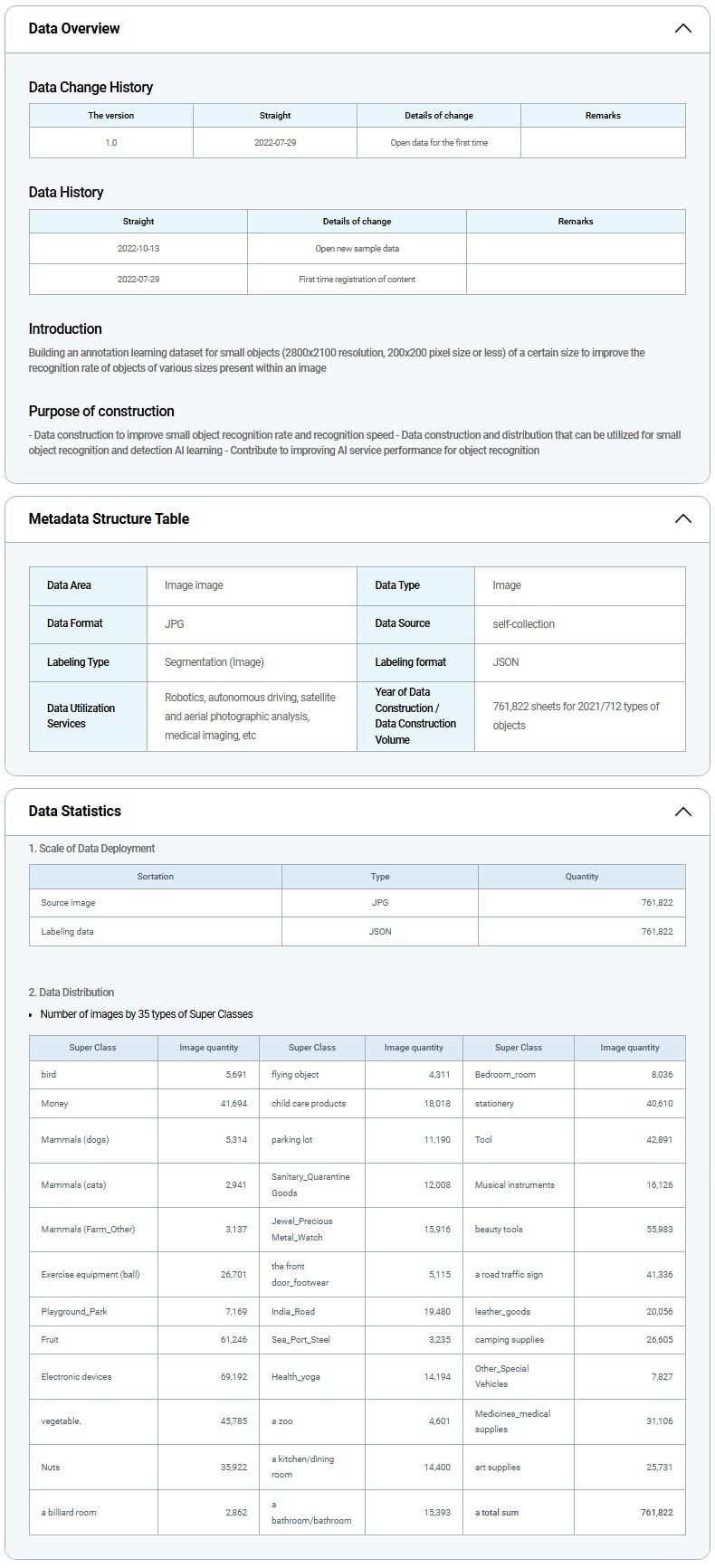This screenshot has height=1568, width=715.
Task: Click "The version" column header
Action: click(x=110, y=116)
